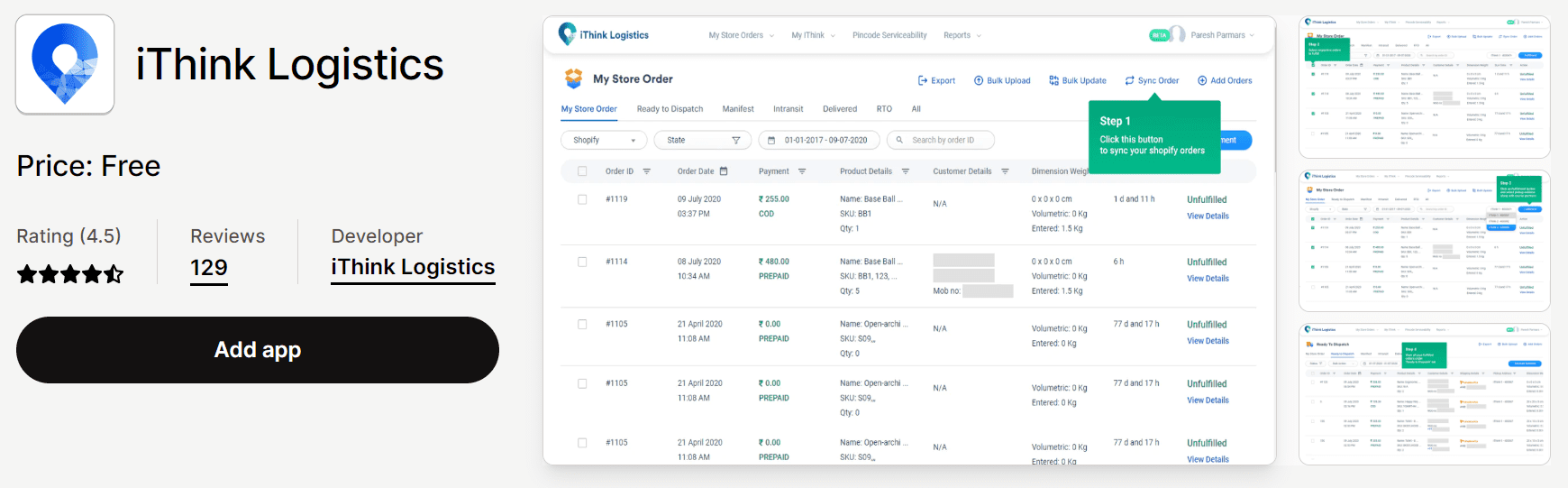Image resolution: width=1568 pixels, height=488 pixels.
Task: Expand the My iThink menu
Action: [813, 35]
